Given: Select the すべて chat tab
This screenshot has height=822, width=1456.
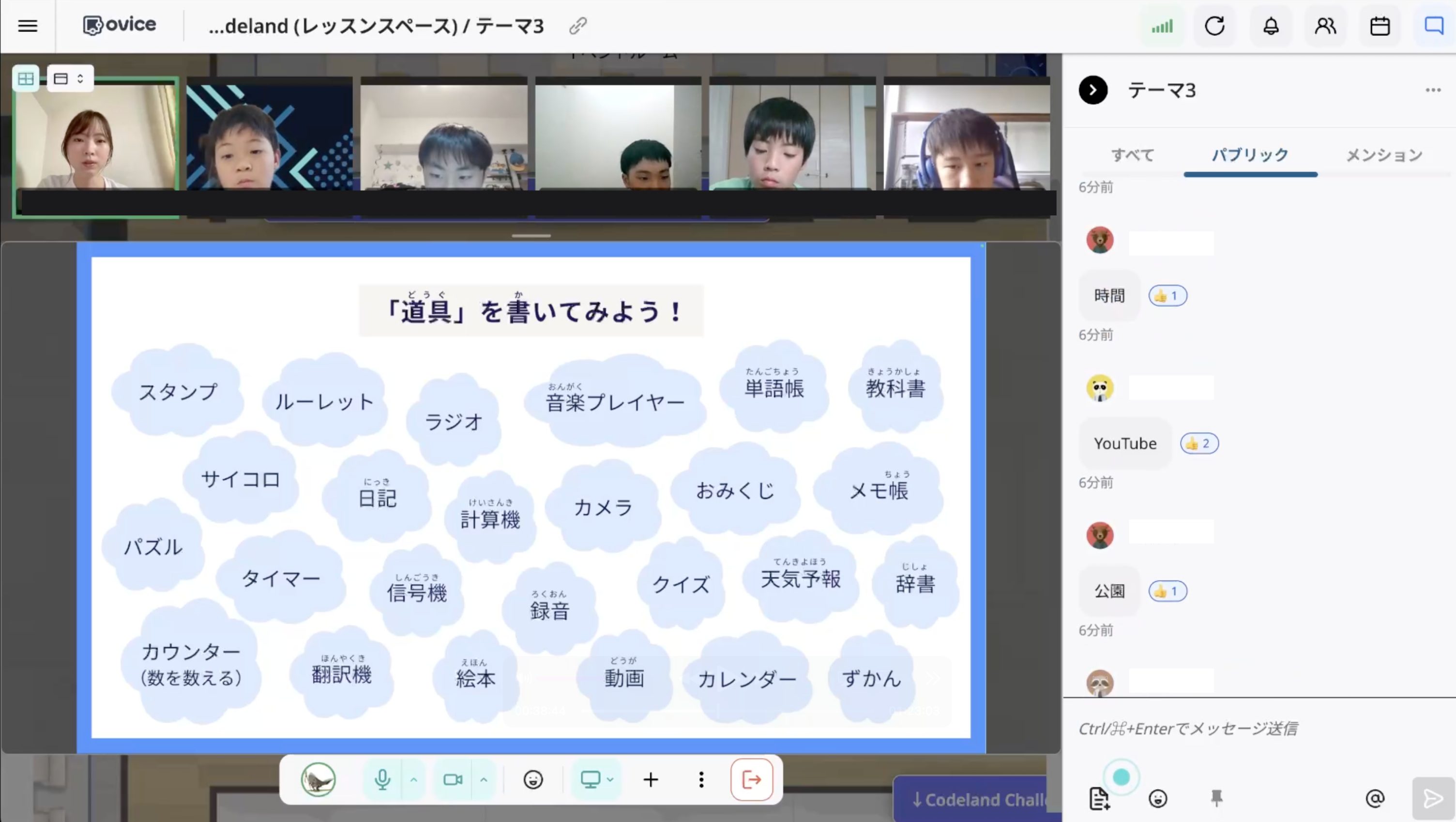Looking at the screenshot, I should (x=1133, y=155).
